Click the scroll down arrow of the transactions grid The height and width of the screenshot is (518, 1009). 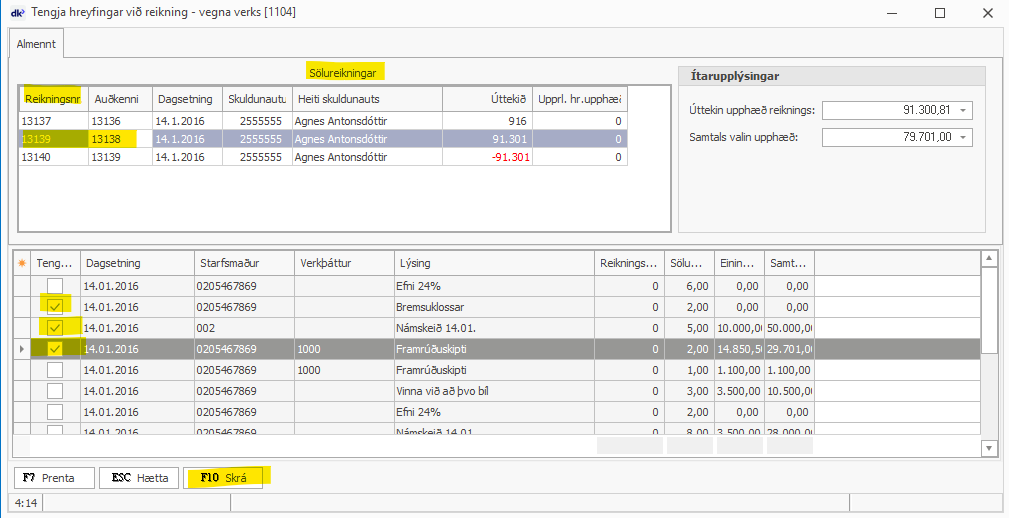point(989,448)
